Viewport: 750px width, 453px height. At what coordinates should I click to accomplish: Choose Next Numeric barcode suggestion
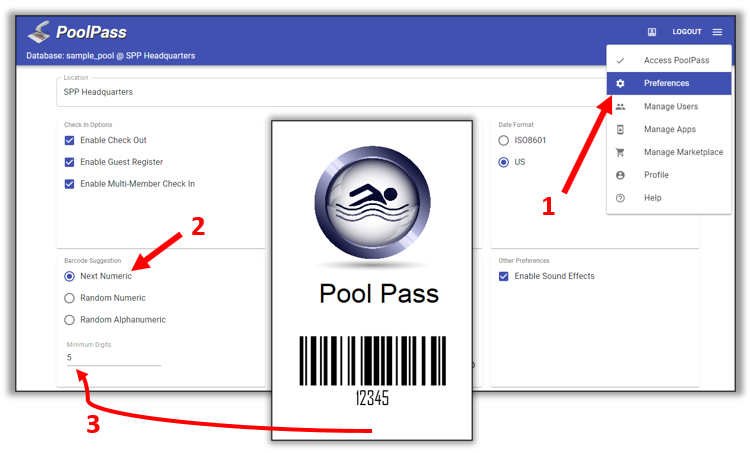point(69,276)
